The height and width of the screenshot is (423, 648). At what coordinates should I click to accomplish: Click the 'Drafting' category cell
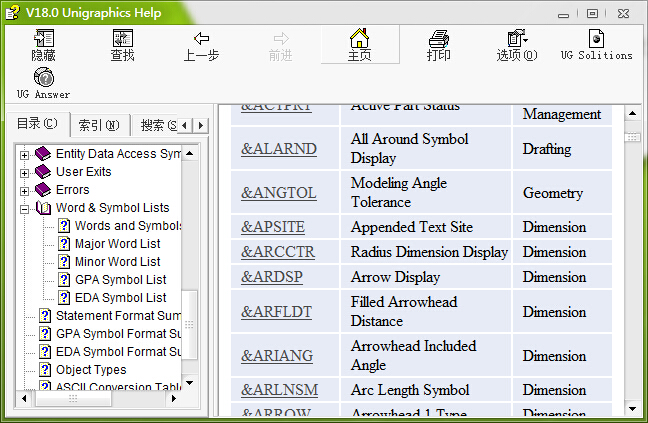[562, 148]
